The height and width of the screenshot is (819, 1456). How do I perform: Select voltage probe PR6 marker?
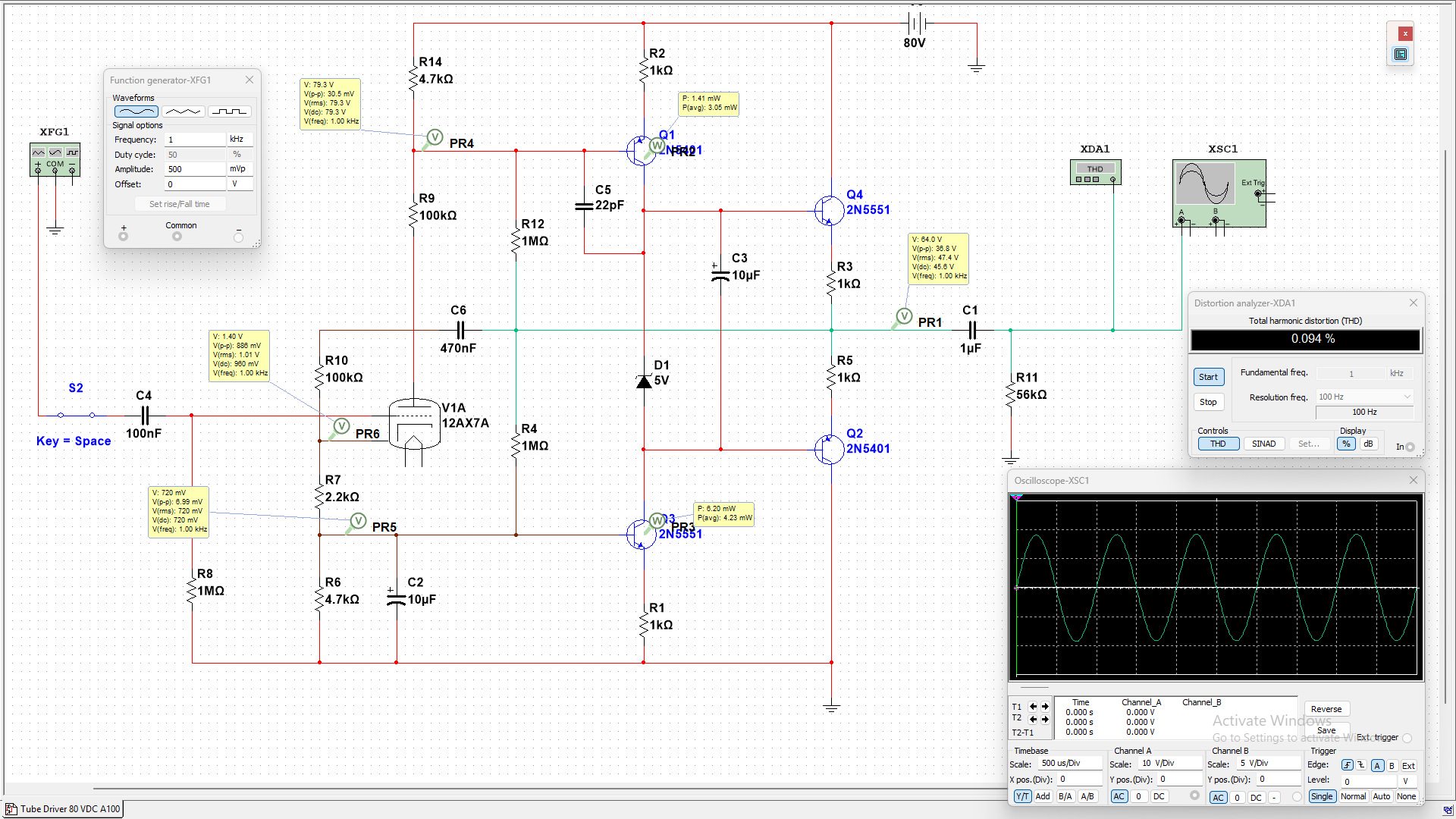coord(341,426)
